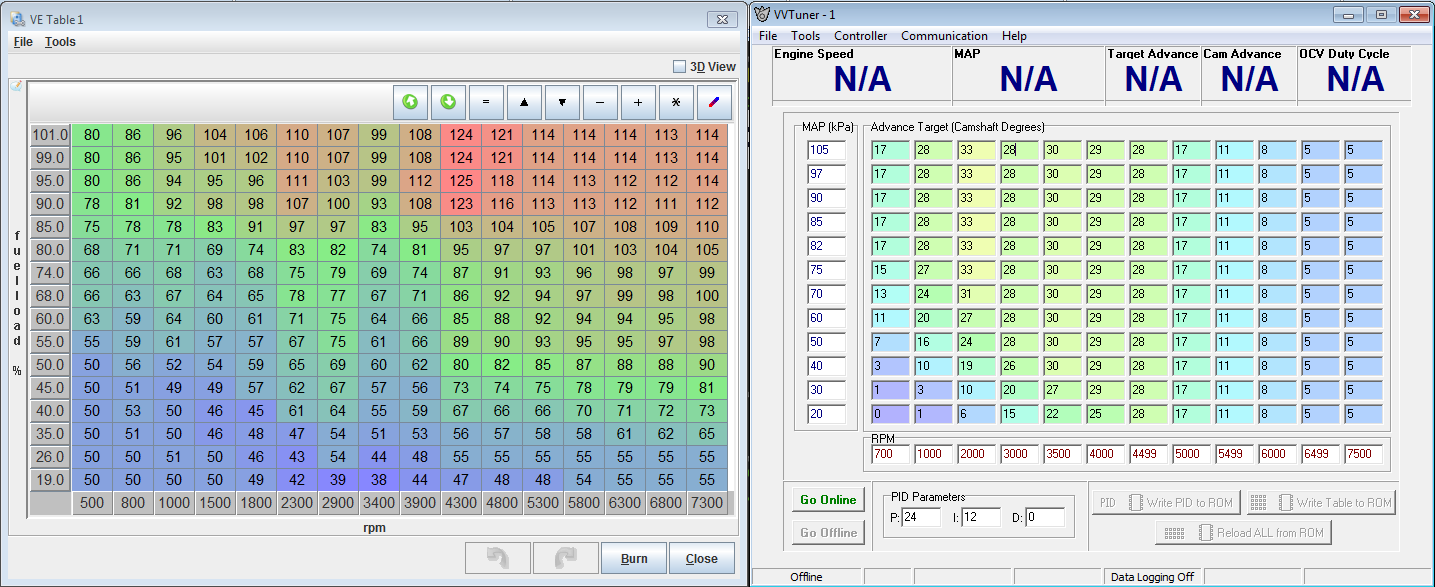Click the undo arrow in VE Table
This screenshot has width=1435, height=587.
click(x=497, y=557)
